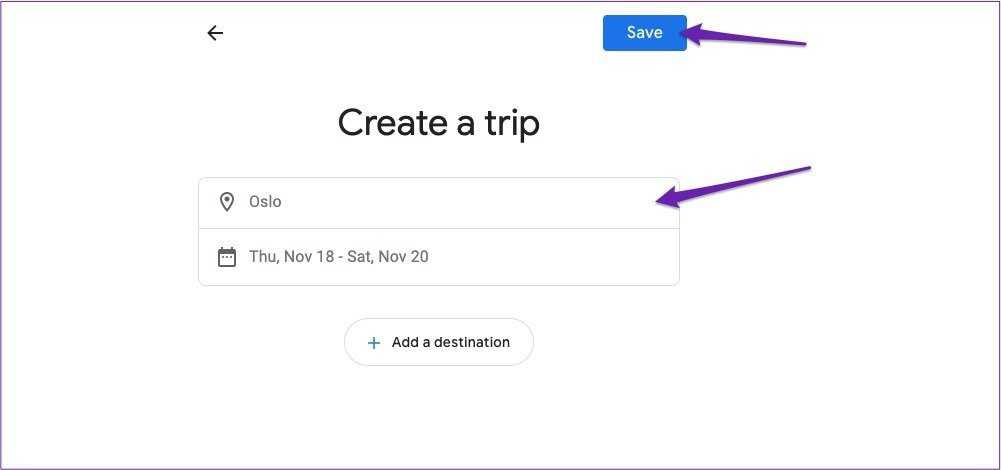Click the word trip in the page title
The width and height of the screenshot is (1001, 470).
(508, 124)
